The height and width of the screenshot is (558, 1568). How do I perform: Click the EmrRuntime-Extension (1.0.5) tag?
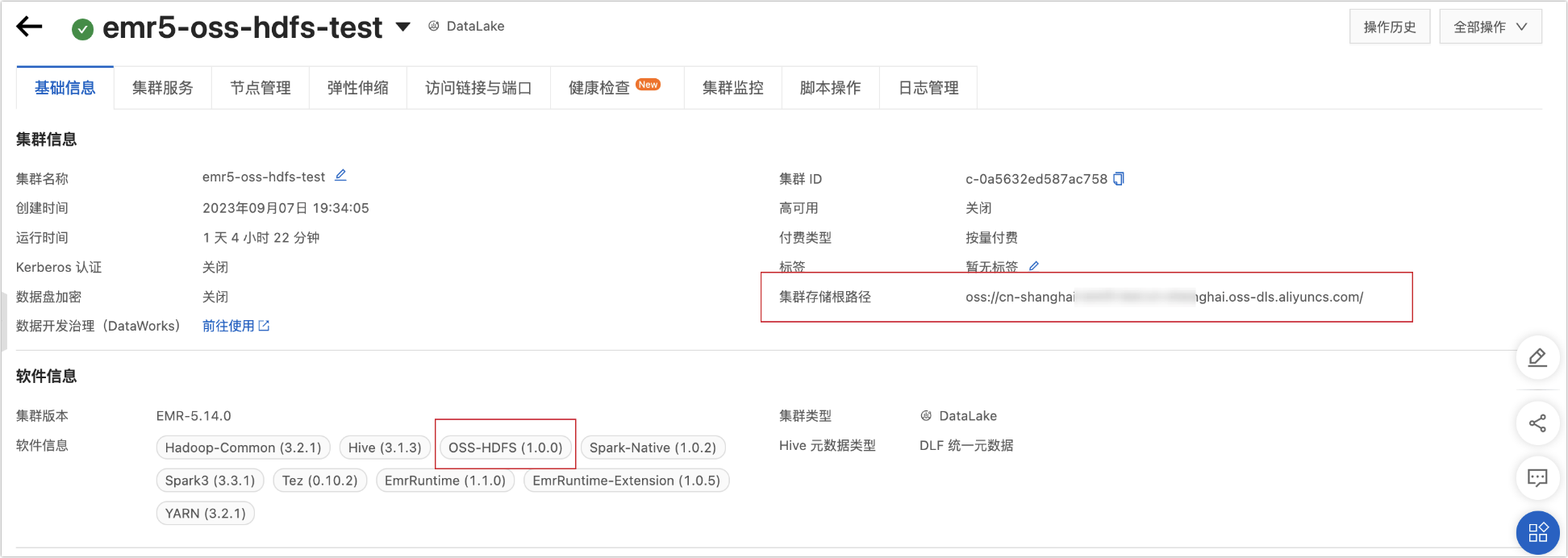(x=627, y=481)
